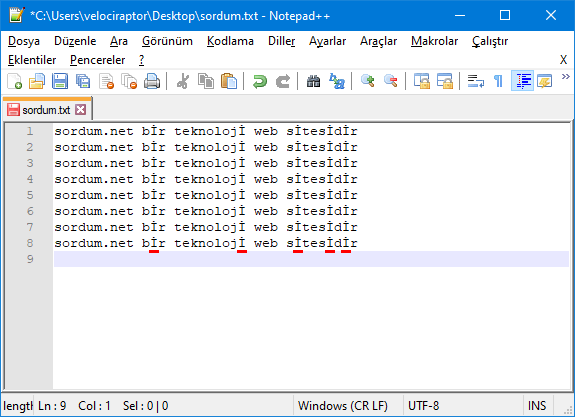Save the current file
Image resolution: width=575 pixels, height=417 pixels.
coord(60,81)
